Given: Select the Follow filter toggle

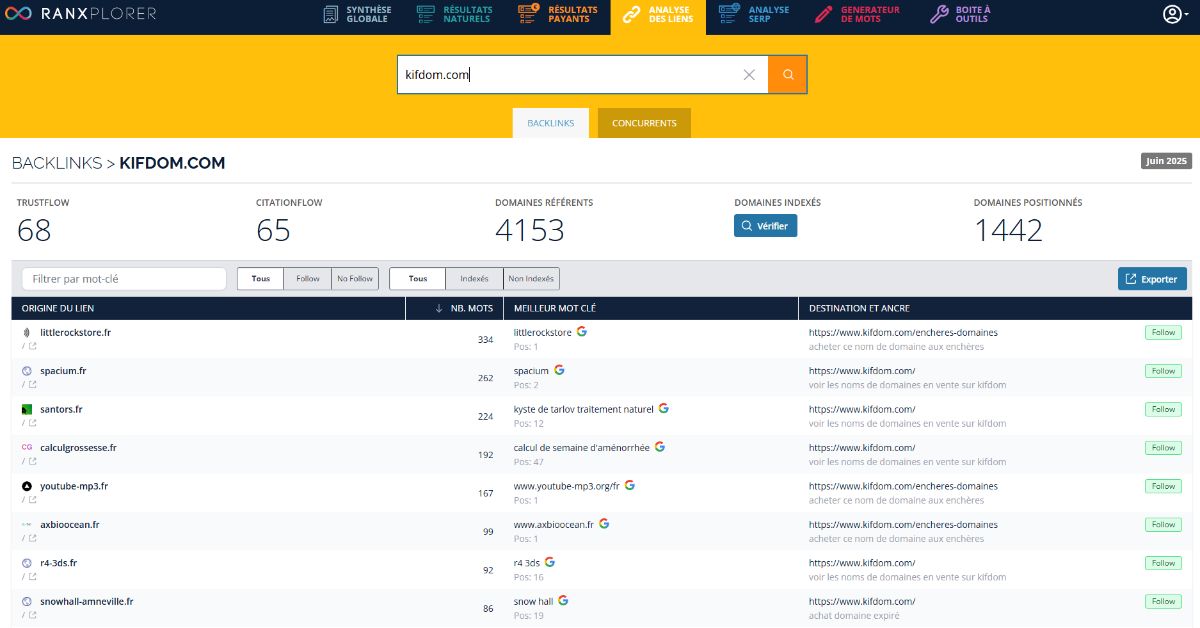Looking at the screenshot, I should tap(307, 279).
